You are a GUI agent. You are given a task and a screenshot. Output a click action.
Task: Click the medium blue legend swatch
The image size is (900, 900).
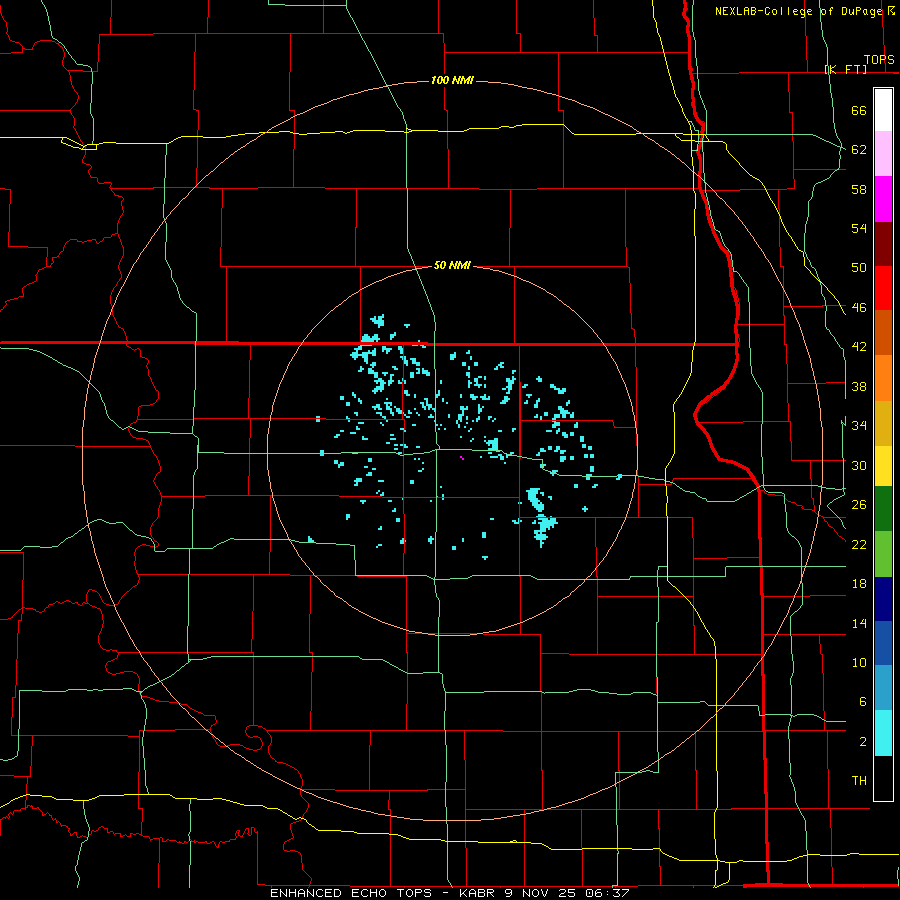883,643
